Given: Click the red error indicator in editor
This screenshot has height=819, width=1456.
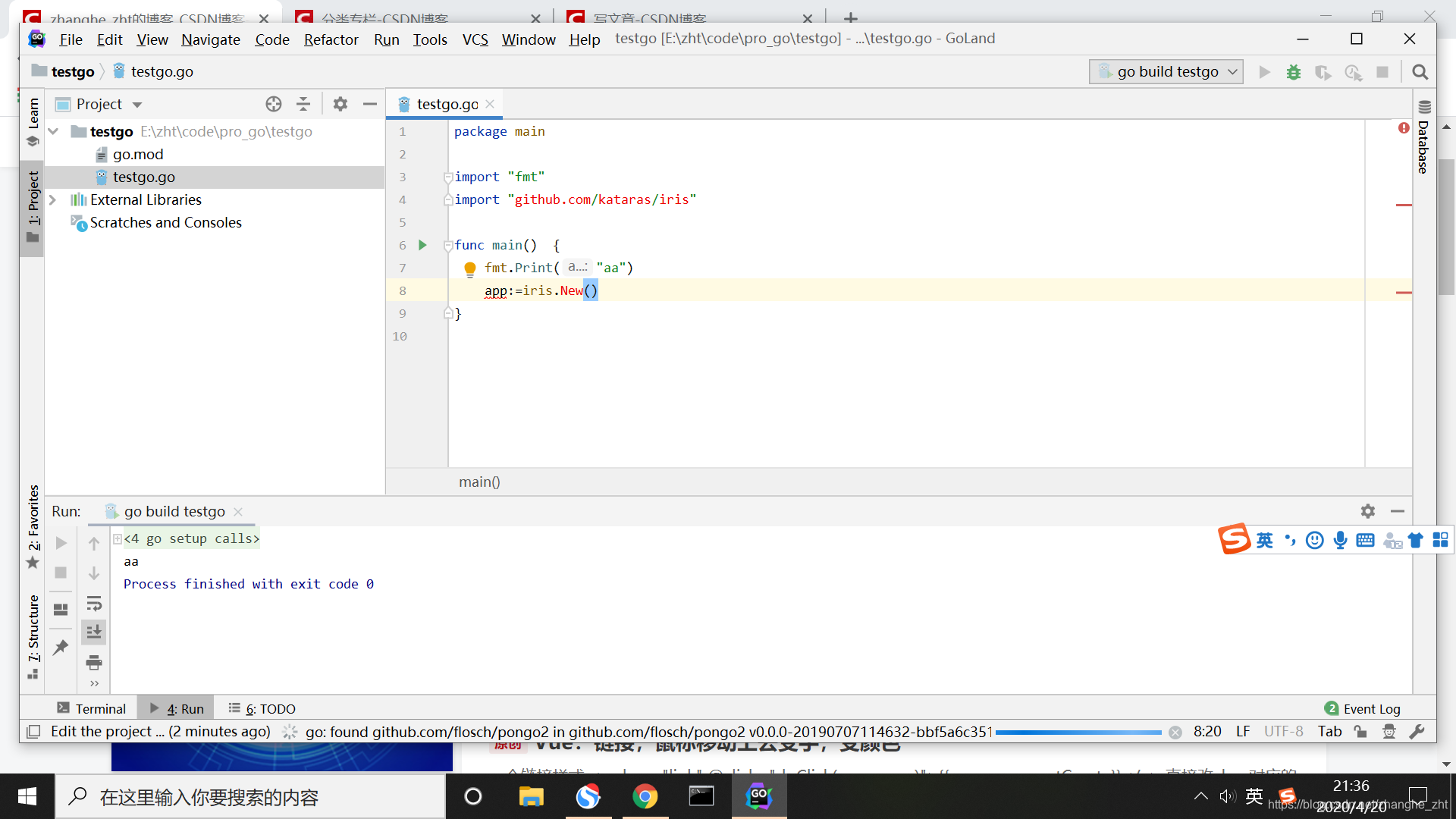Looking at the screenshot, I should 1404,128.
